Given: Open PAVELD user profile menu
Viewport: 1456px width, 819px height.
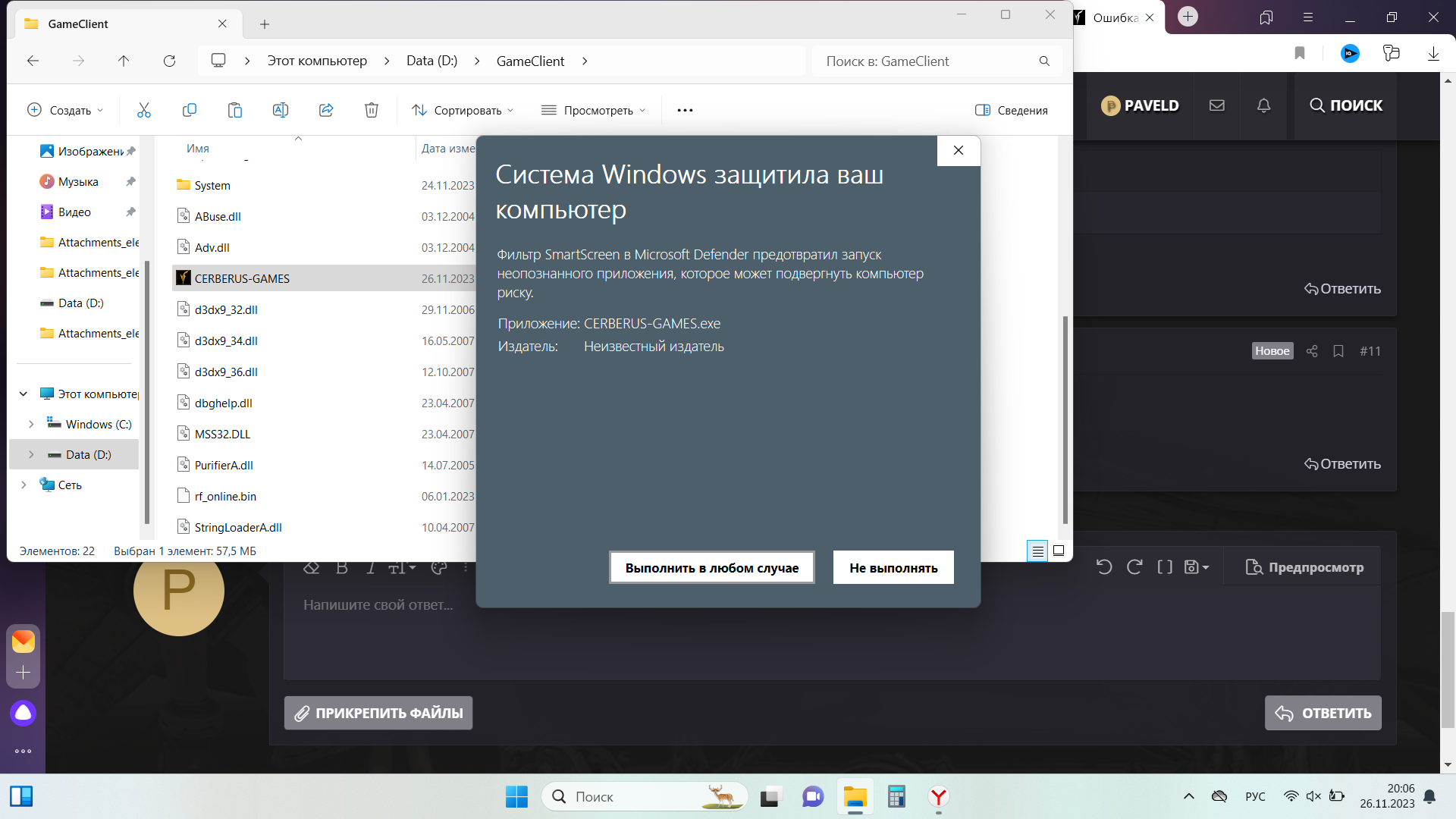Looking at the screenshot, I should point(1140,105).
